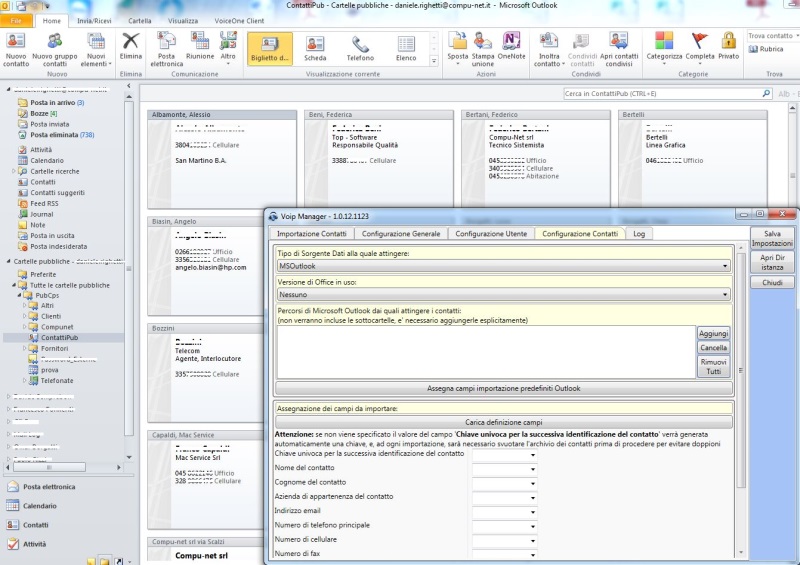The image size is (800, 565).
Task: Click the Nuovo contatto ribbon icon
Action: tap(16, 42)
